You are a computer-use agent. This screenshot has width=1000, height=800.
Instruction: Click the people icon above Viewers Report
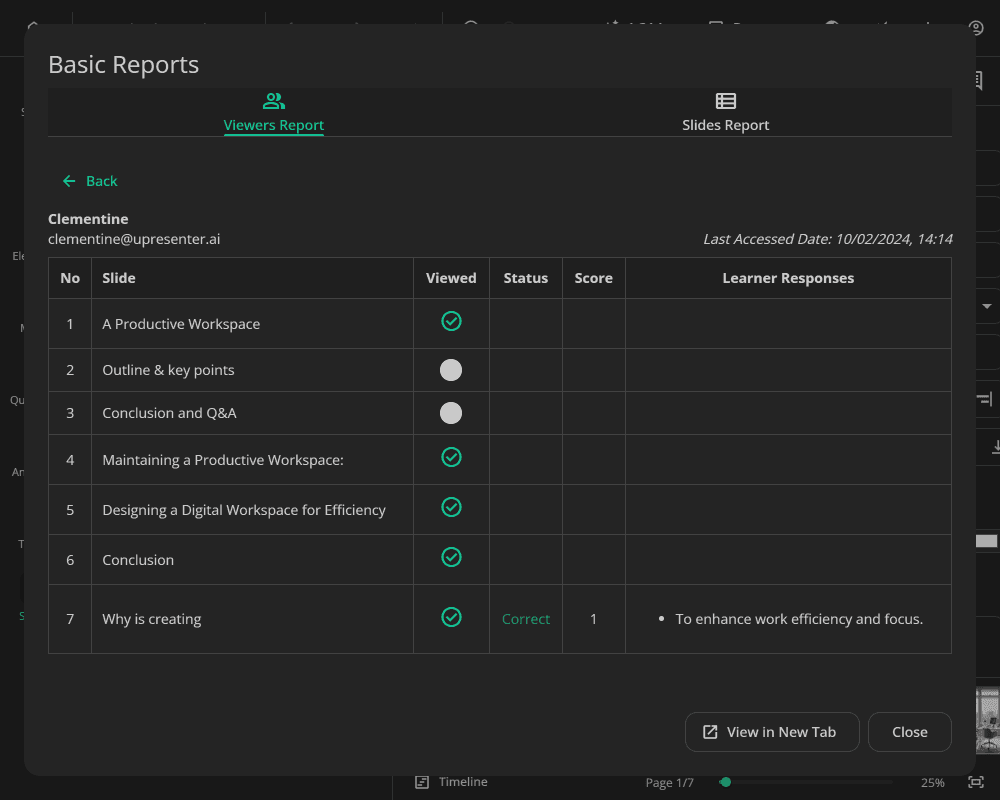tap(273, 101)
